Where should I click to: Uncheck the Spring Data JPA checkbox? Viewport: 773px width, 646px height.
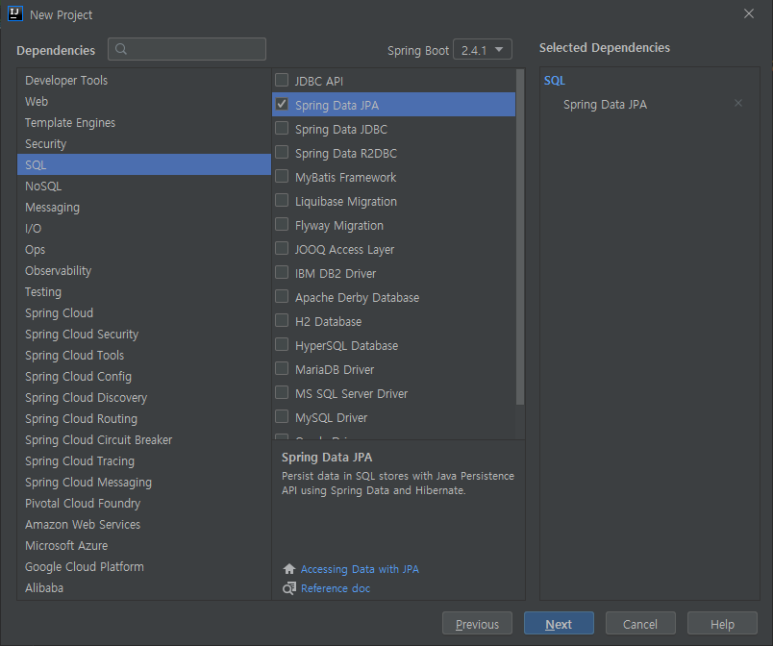pyautogui.click(x=281, y=104)
